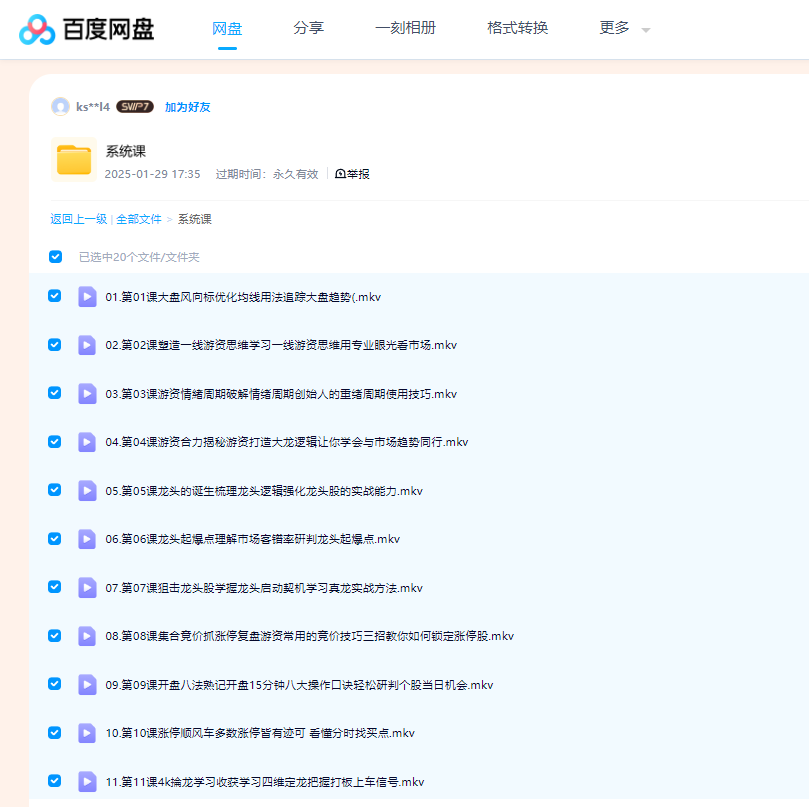Open file 09.第09课开盘八法
This screenshot has width=809, height=807.
(299, 685)
